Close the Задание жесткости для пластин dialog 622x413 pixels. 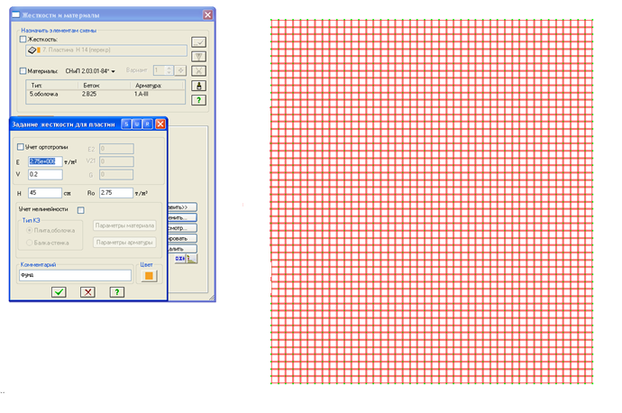pos(160,124)
